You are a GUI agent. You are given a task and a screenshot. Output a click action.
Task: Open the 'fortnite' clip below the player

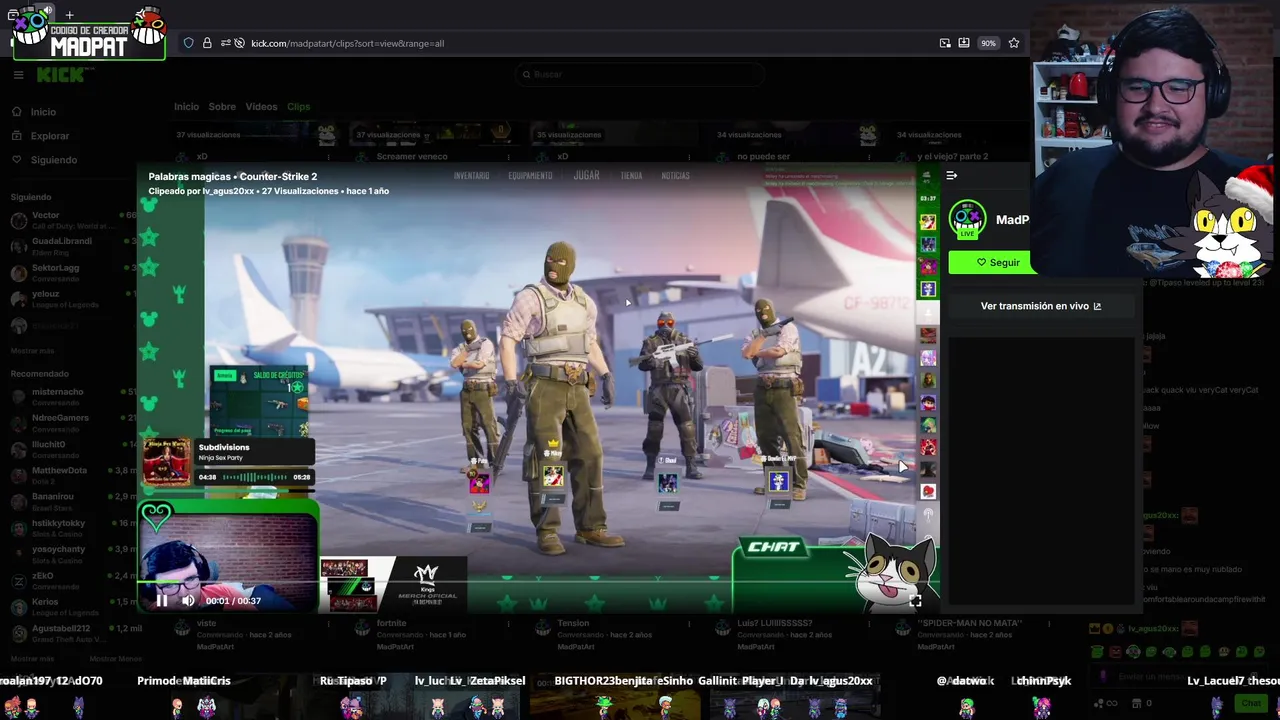pos(391,623)
